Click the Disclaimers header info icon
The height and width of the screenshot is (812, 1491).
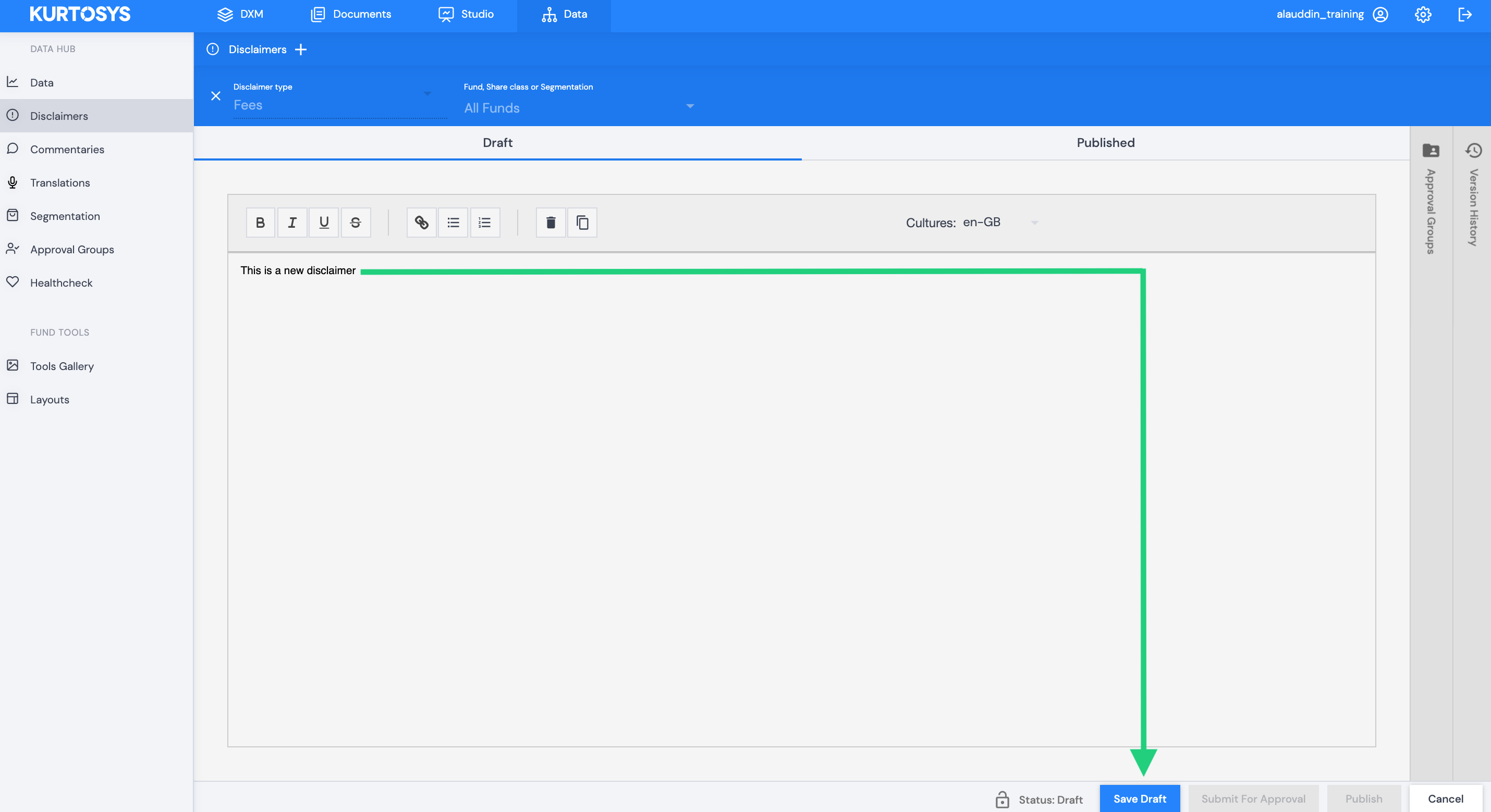(213, 49)
